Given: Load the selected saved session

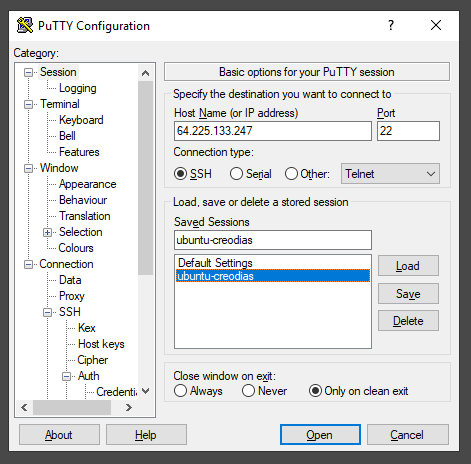Looking at the screenshot, I should 408,266.
